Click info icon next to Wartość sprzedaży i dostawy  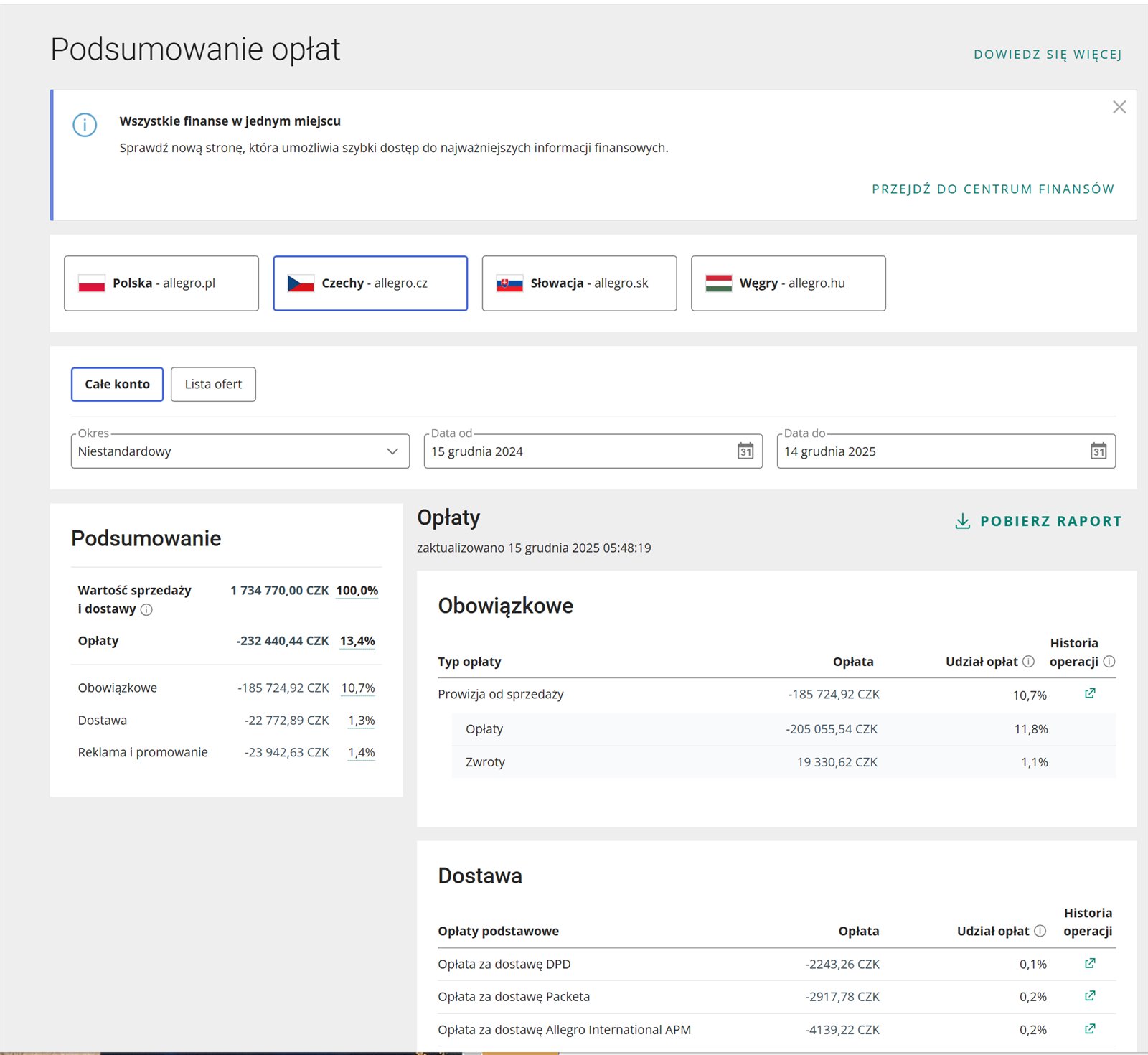coord(146,609)
